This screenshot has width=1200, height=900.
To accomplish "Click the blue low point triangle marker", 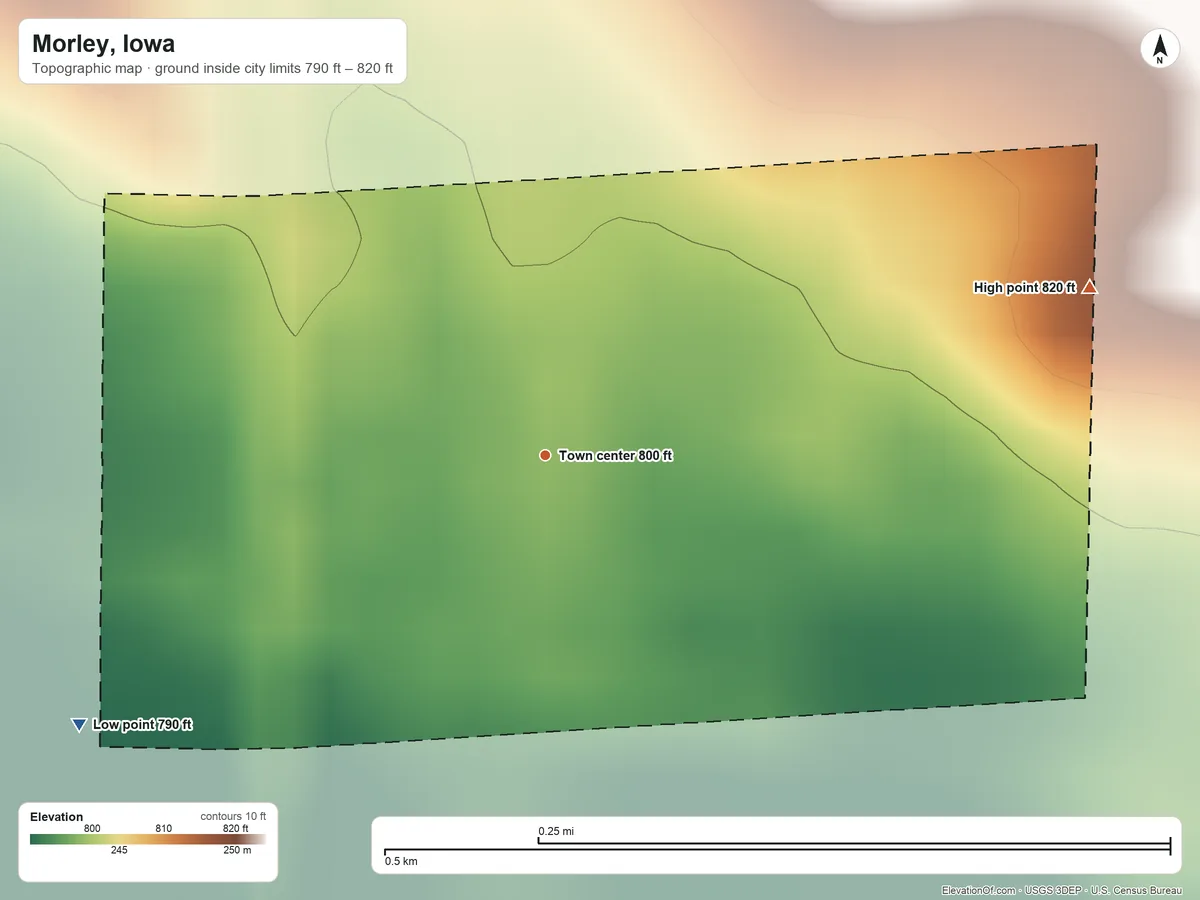I will (79, 725).
